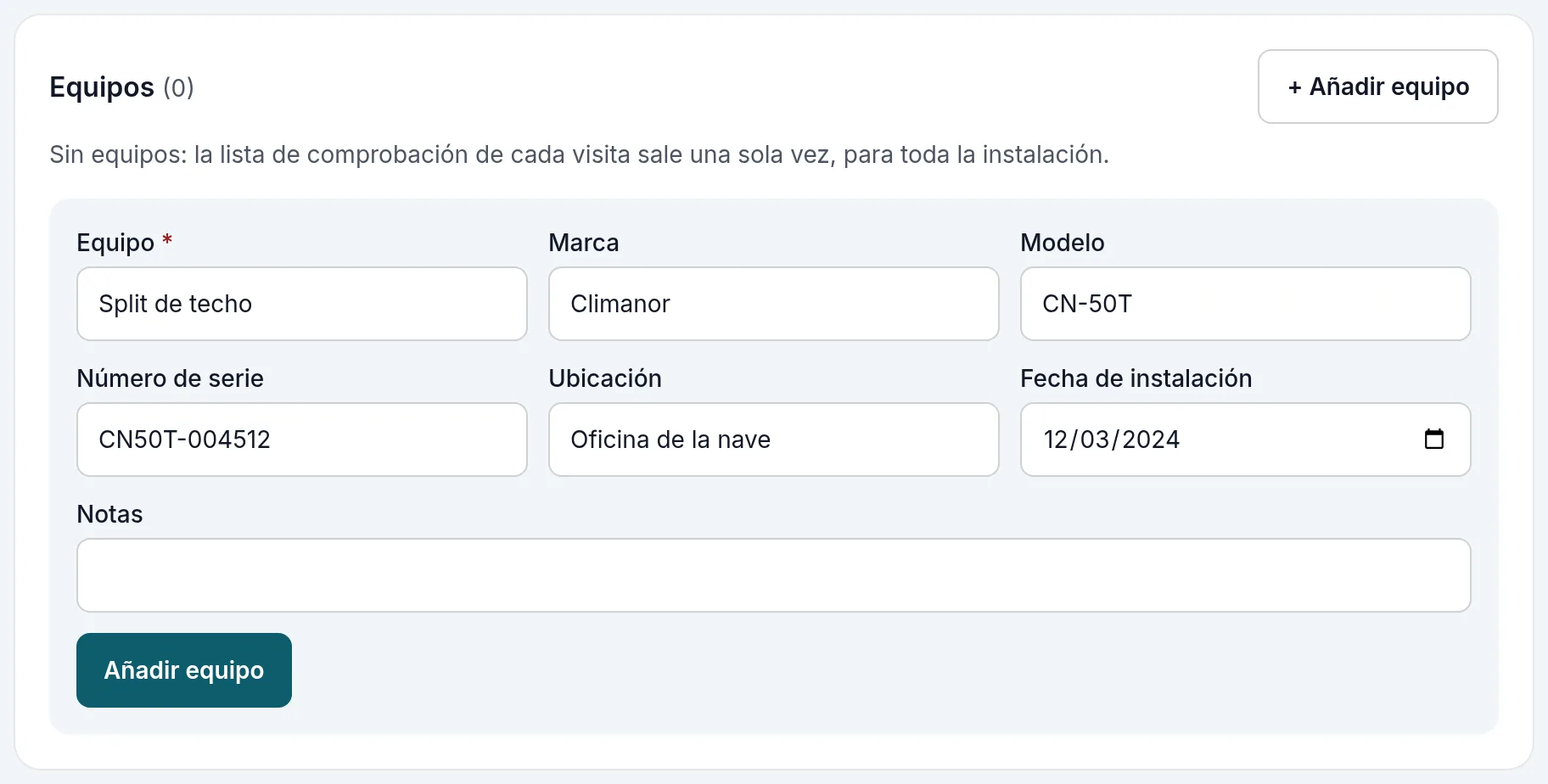Image resolution: width=1548 pixels, height=784 pixels.
Task: Open the calendar picker icon
Action: pyautogui.click(x=1433, y=439)
